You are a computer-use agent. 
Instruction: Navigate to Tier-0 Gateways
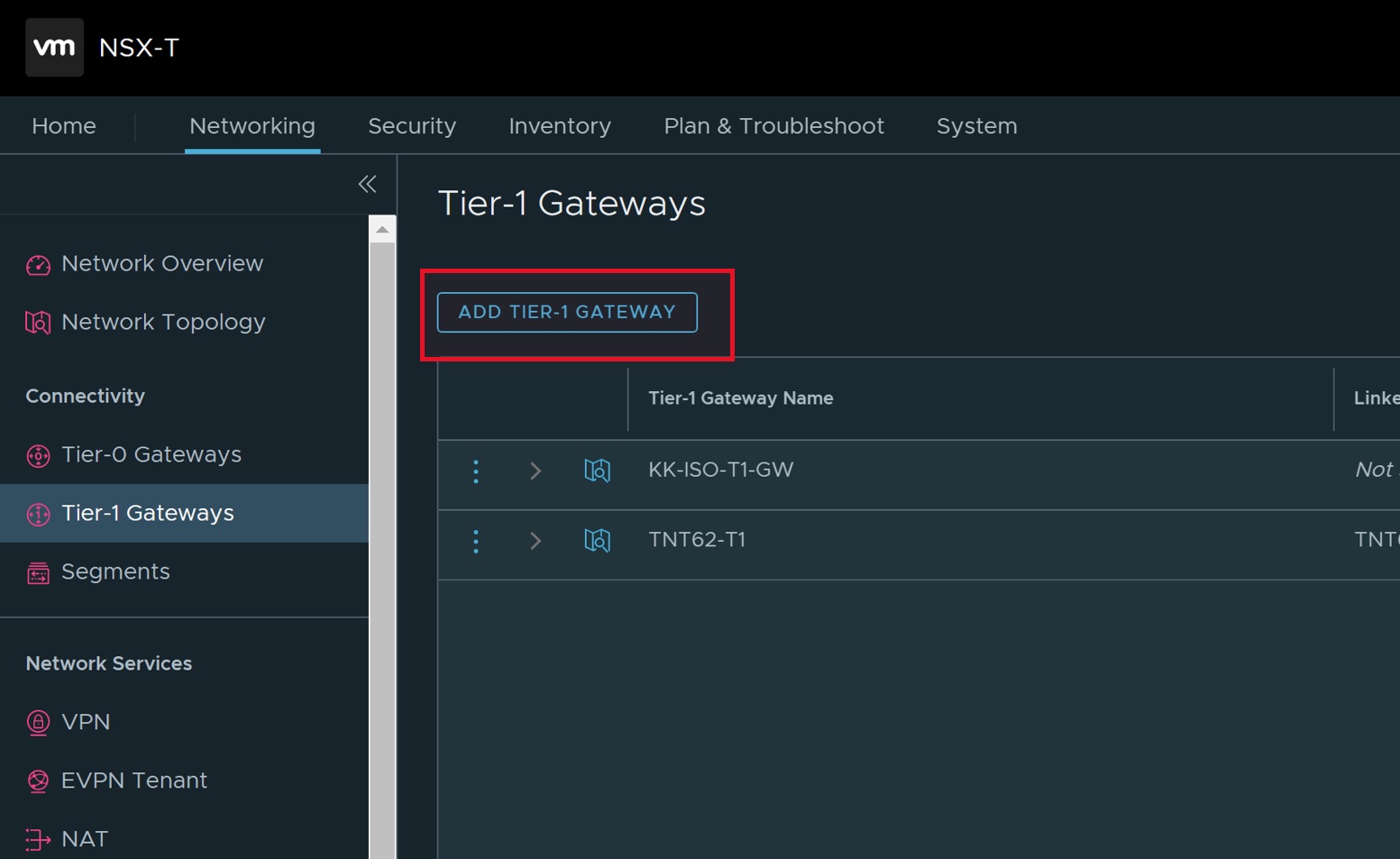[x=151, y=454]
